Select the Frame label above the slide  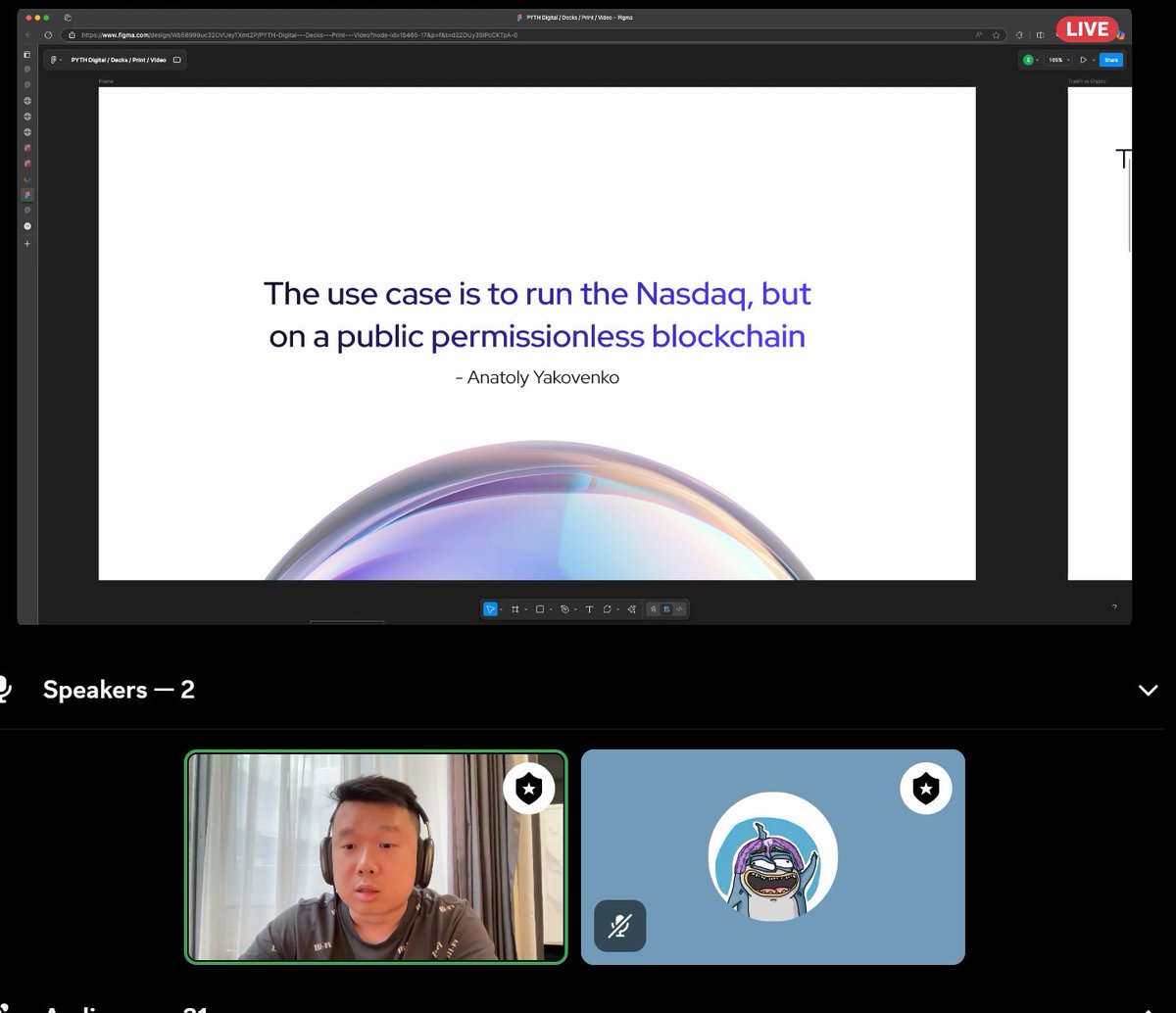tap(106, 81)
